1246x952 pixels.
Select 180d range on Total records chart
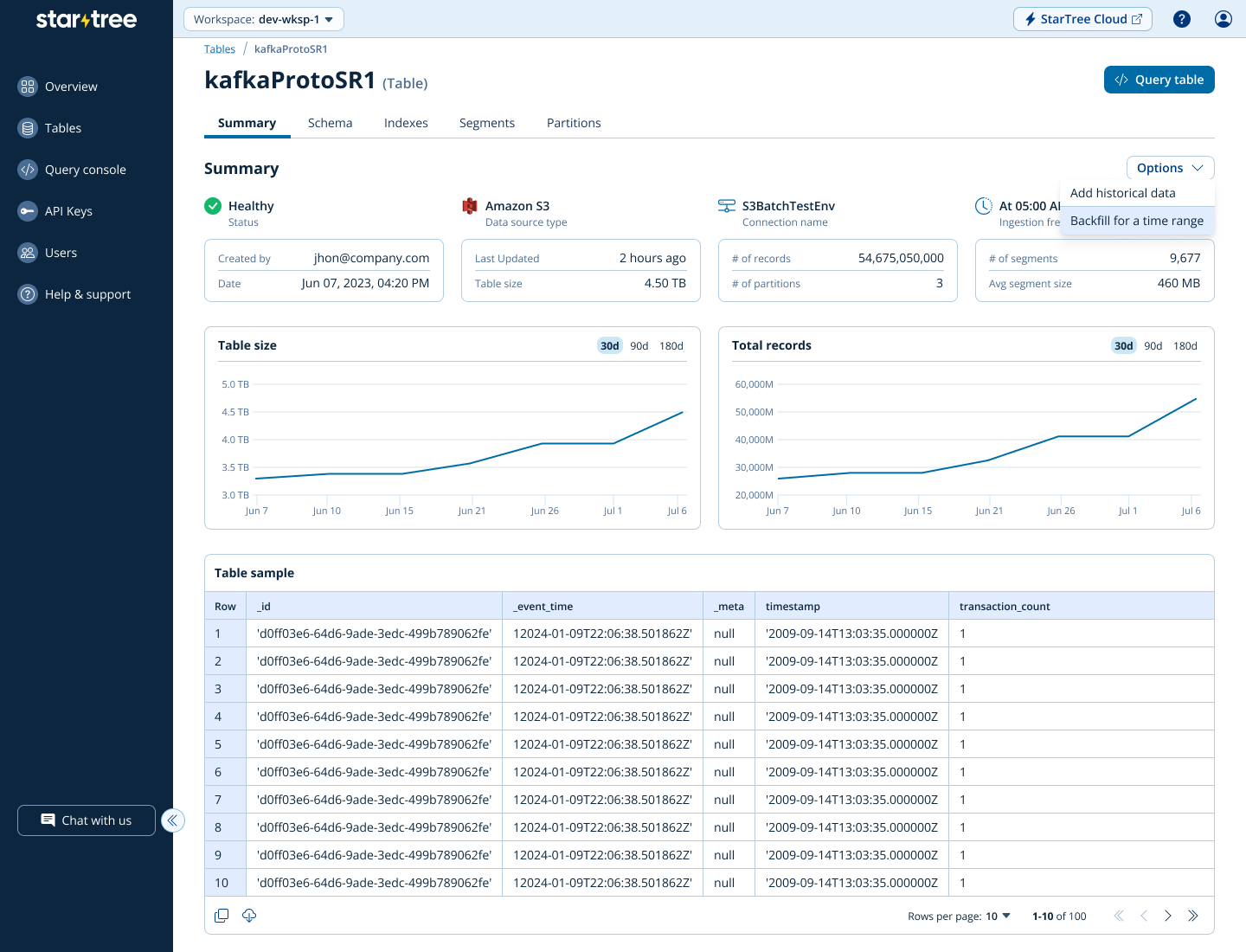(x=1185, y=346)
